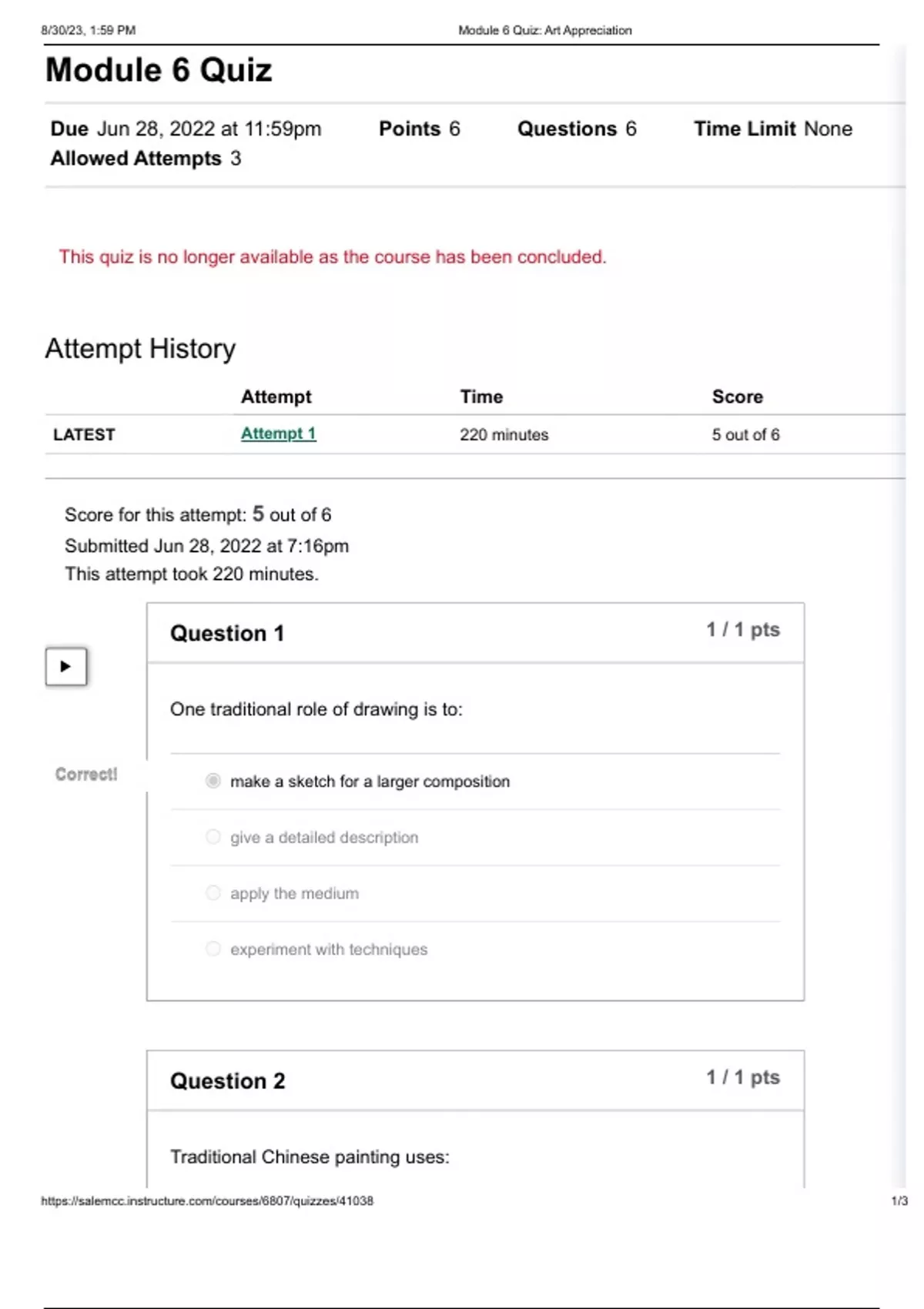Click the Attempt History heading
This screenshot has width=924, height=1309.
pyautogui.click(x=140, y=349)
